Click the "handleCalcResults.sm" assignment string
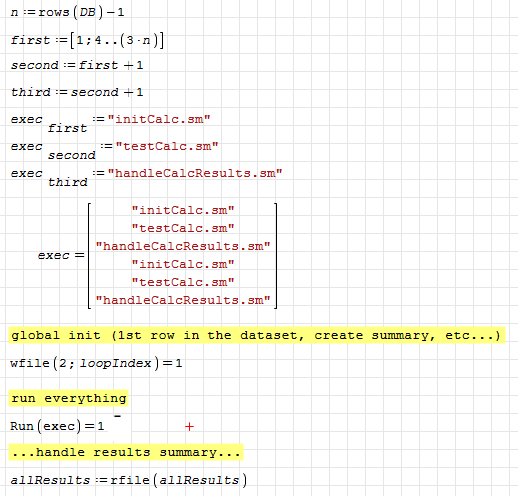 [195, 173]
